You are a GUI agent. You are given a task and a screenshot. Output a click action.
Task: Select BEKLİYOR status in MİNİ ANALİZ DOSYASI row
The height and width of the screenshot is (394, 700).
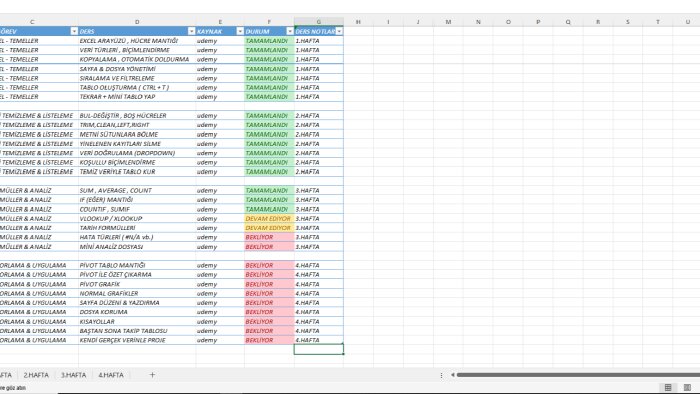(x=269, y=247)
